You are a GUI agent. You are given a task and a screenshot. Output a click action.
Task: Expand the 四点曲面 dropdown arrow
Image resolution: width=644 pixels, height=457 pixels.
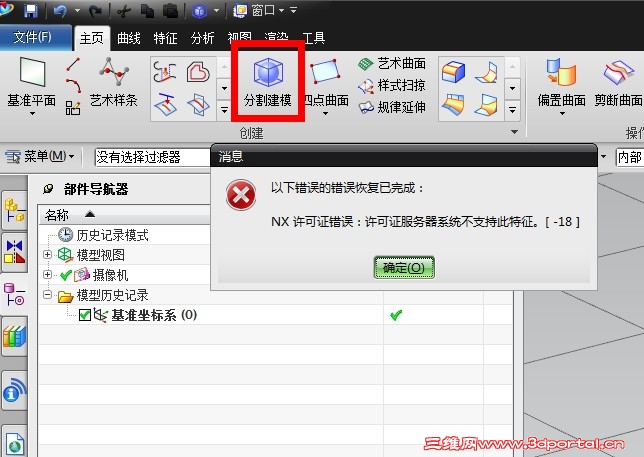point(325,113)
